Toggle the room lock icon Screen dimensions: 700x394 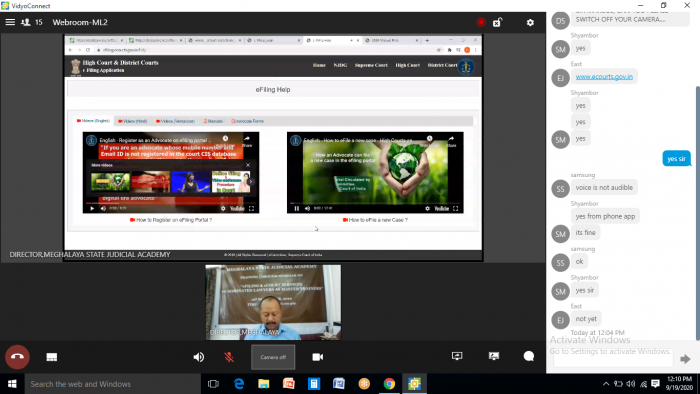coord(497,22)
